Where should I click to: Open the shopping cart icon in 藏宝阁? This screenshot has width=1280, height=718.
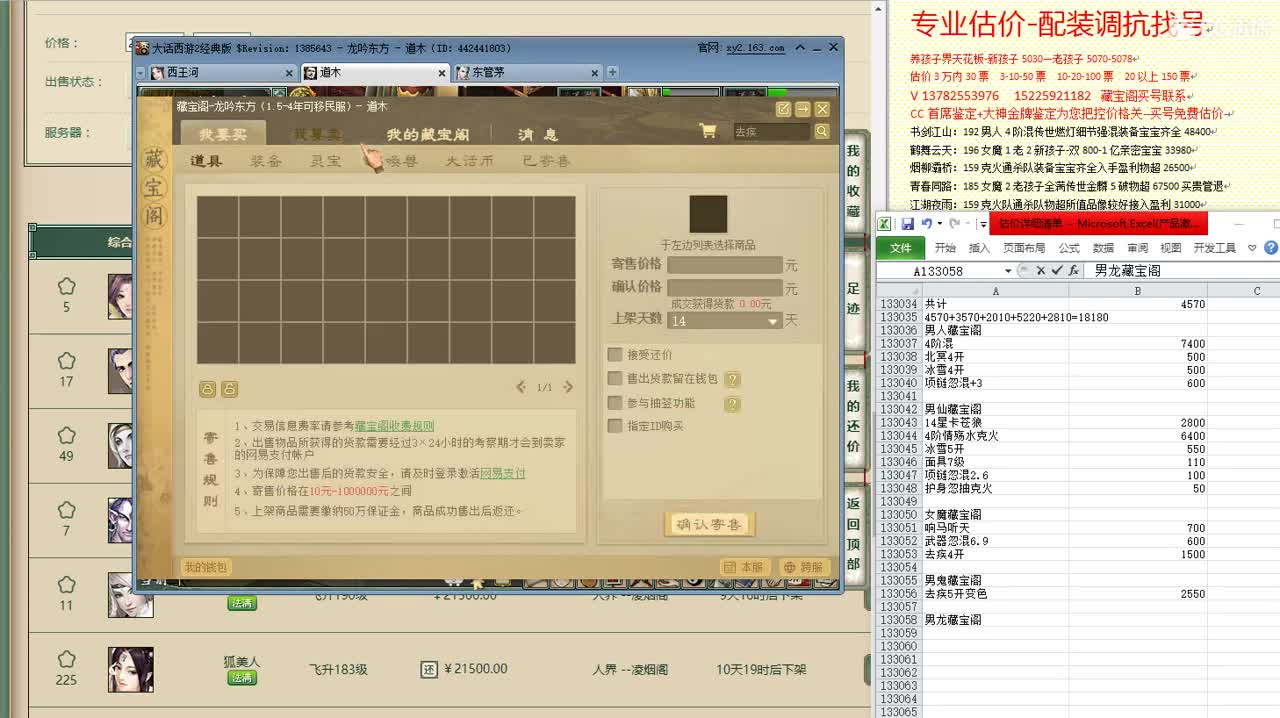click(x=708, y=131)
